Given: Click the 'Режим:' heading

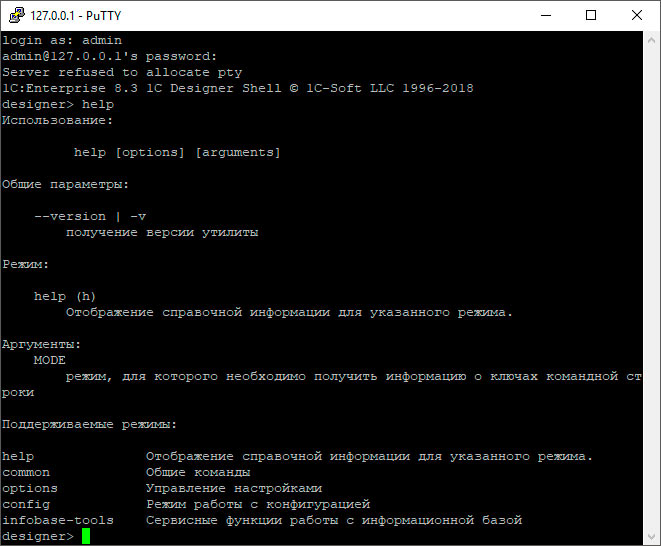Looking at the screenshot, I should [26, 264].
